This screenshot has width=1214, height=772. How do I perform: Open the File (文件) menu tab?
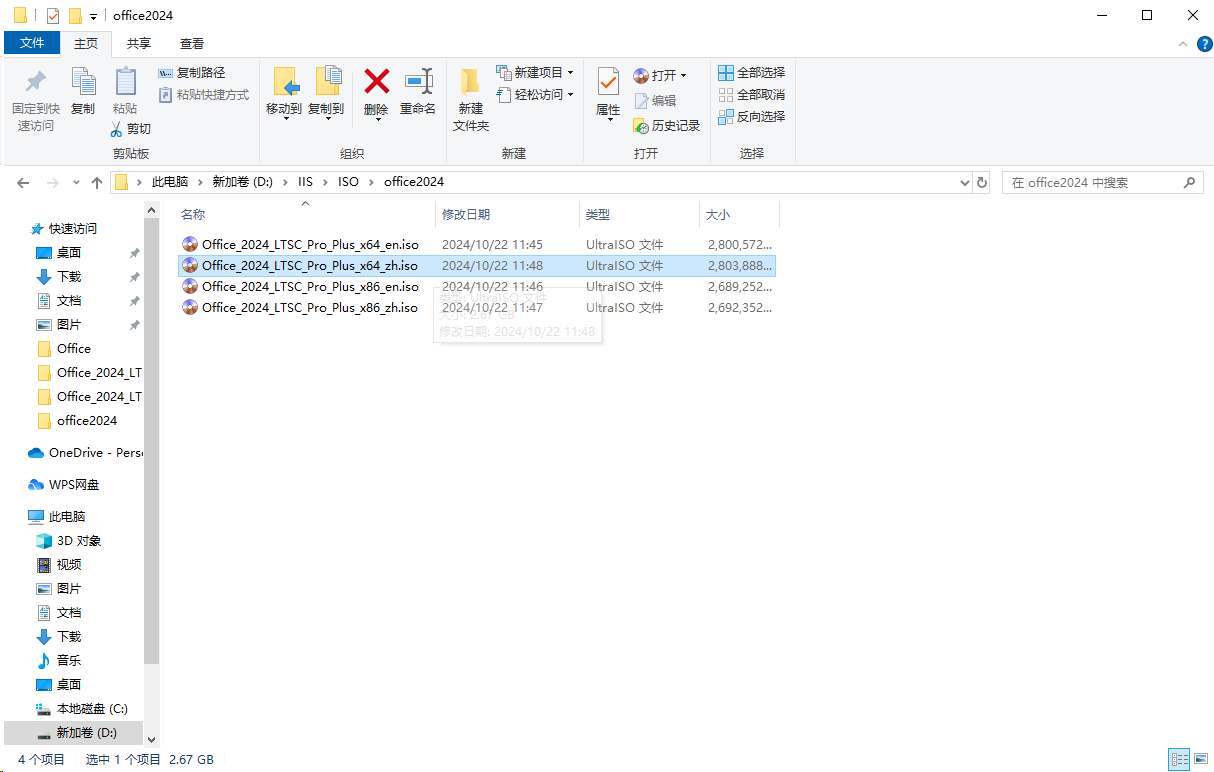pos(32,43)
